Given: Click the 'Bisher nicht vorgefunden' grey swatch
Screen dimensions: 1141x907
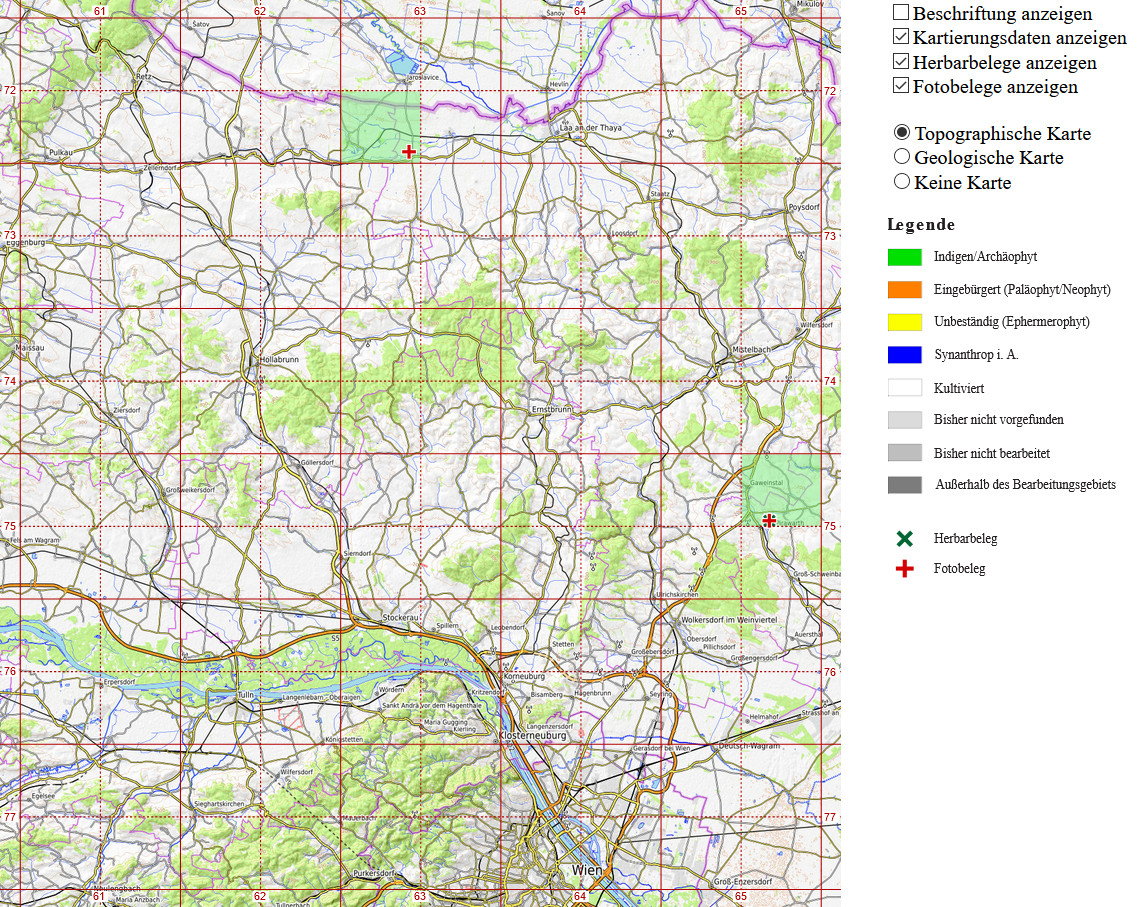Looking at the screenshot, I should pos(905,420).
